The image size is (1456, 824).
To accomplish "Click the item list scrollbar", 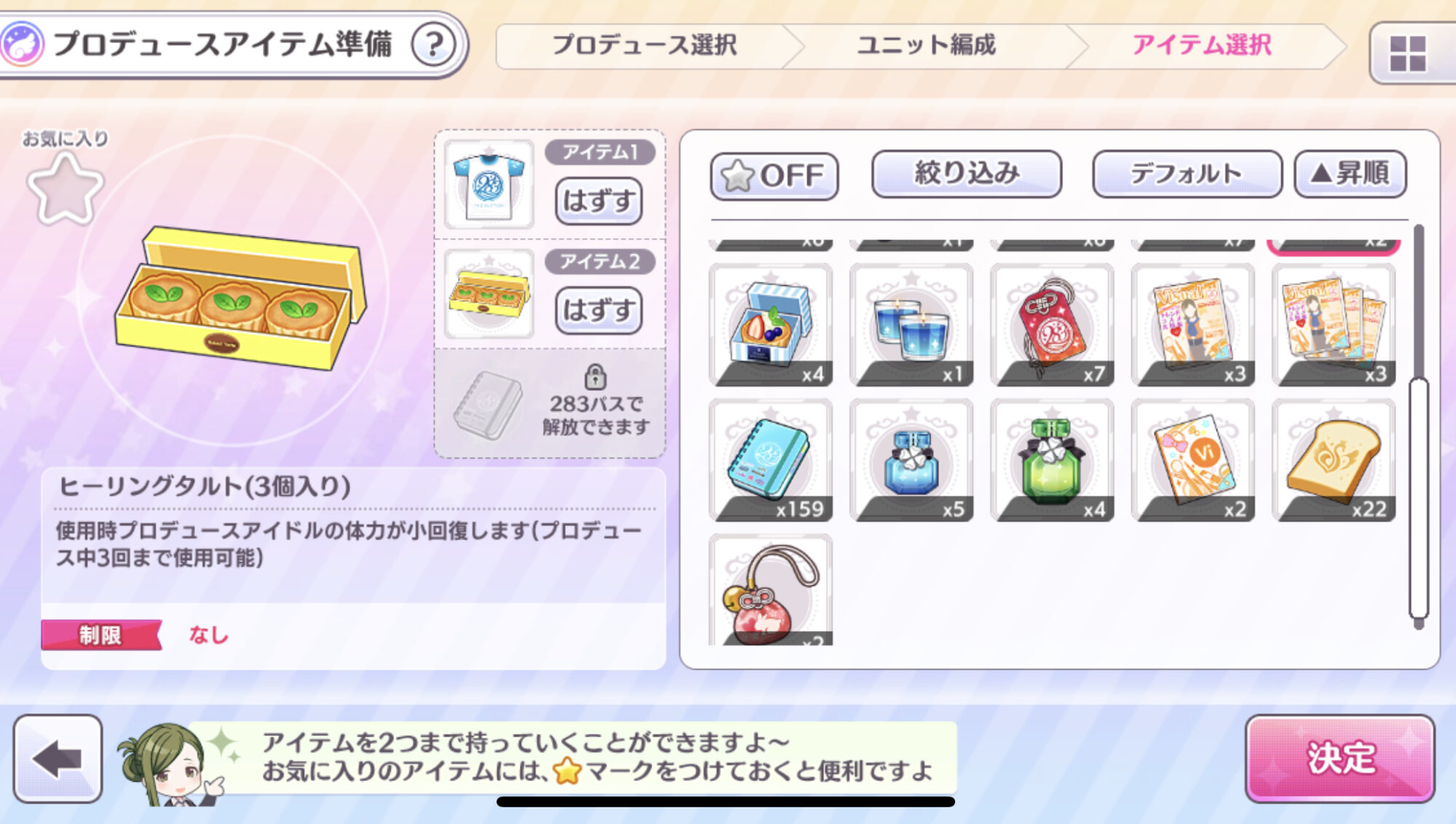I will [1418, 497].
